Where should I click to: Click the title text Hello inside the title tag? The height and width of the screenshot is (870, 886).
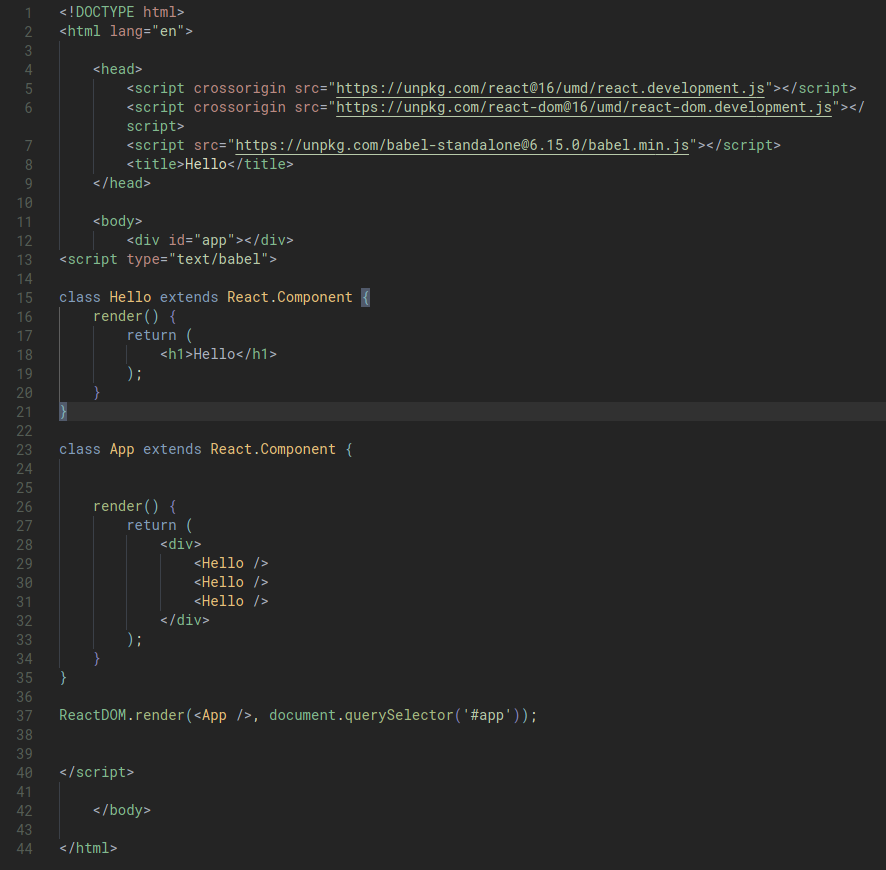click(206, 164)
